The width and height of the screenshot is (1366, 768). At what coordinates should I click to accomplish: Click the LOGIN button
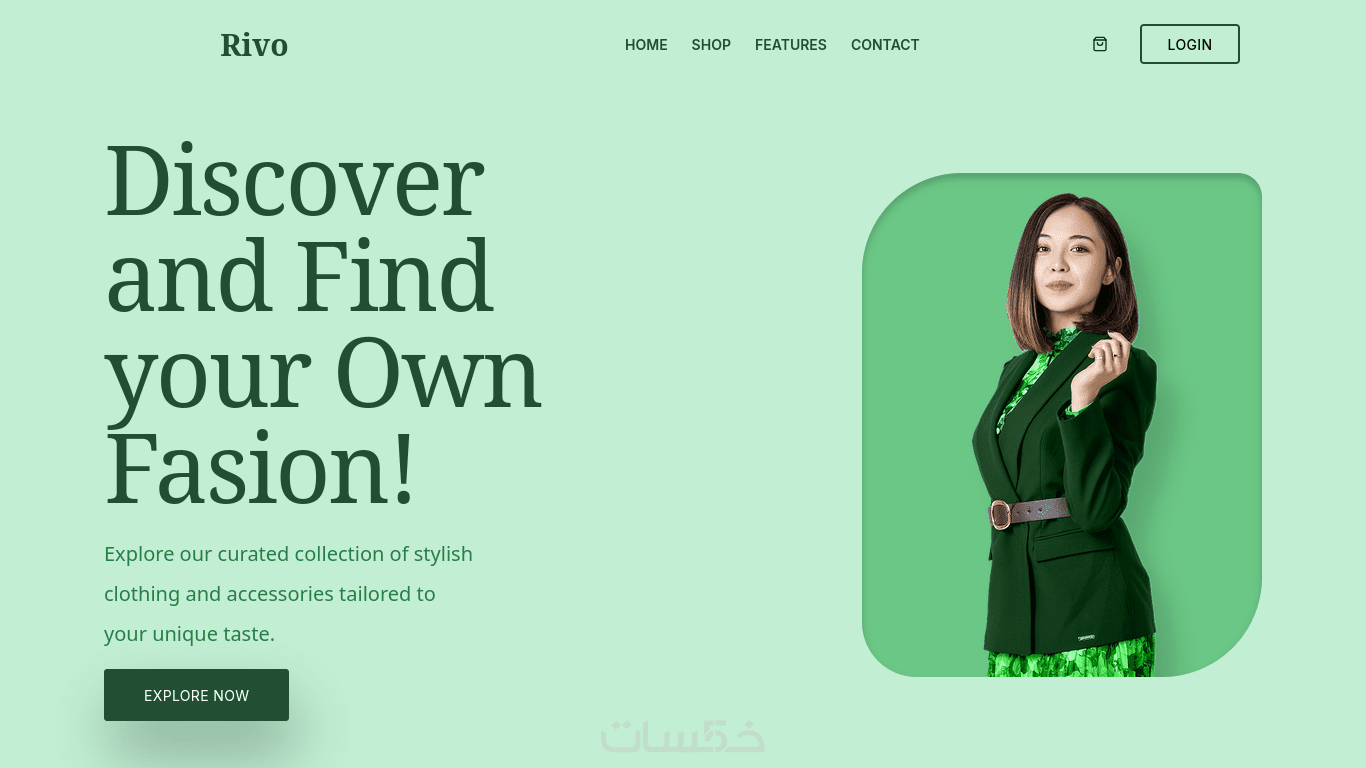click(x=1190, y=44)
